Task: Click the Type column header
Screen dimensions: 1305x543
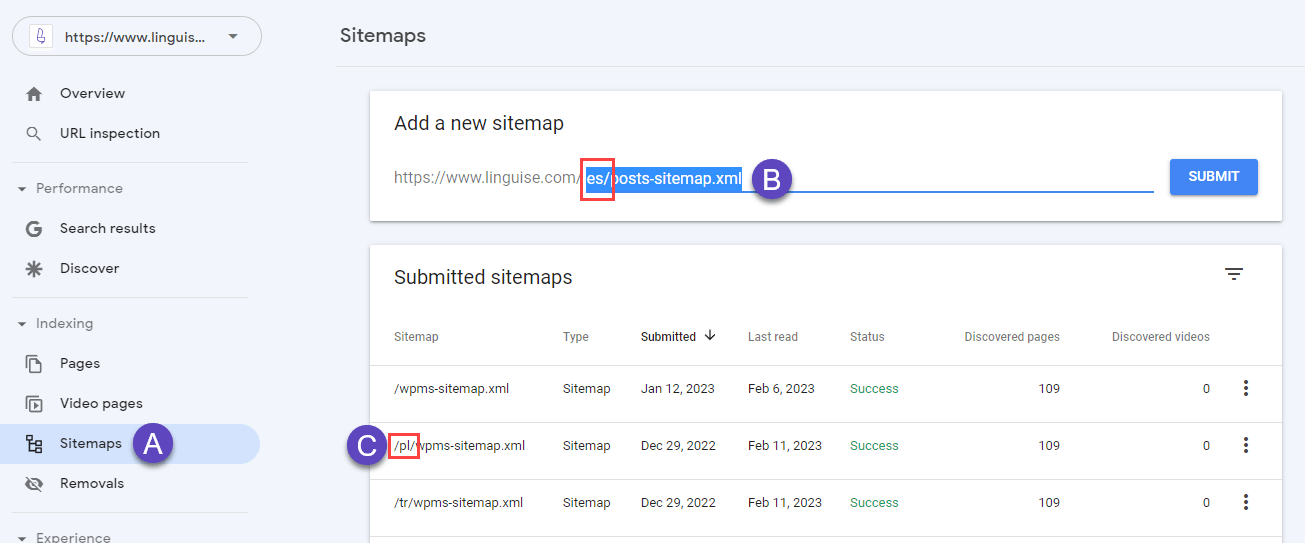Action: click(576, 337)
